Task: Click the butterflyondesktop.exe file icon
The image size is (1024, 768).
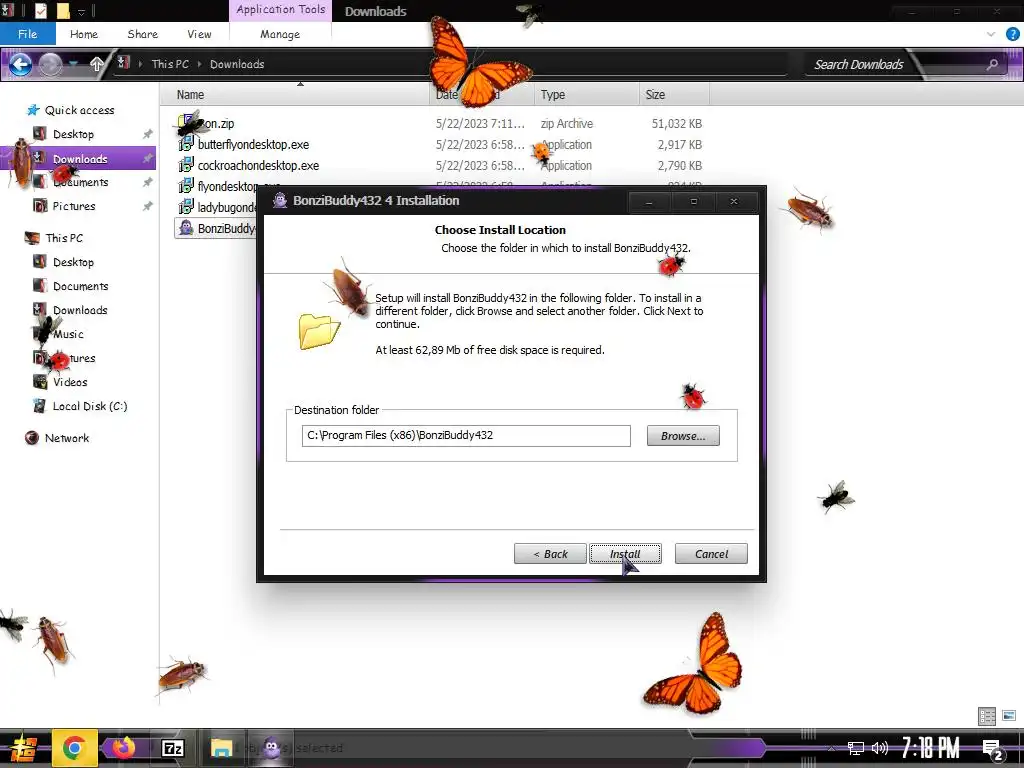Action: pos(186,144)
